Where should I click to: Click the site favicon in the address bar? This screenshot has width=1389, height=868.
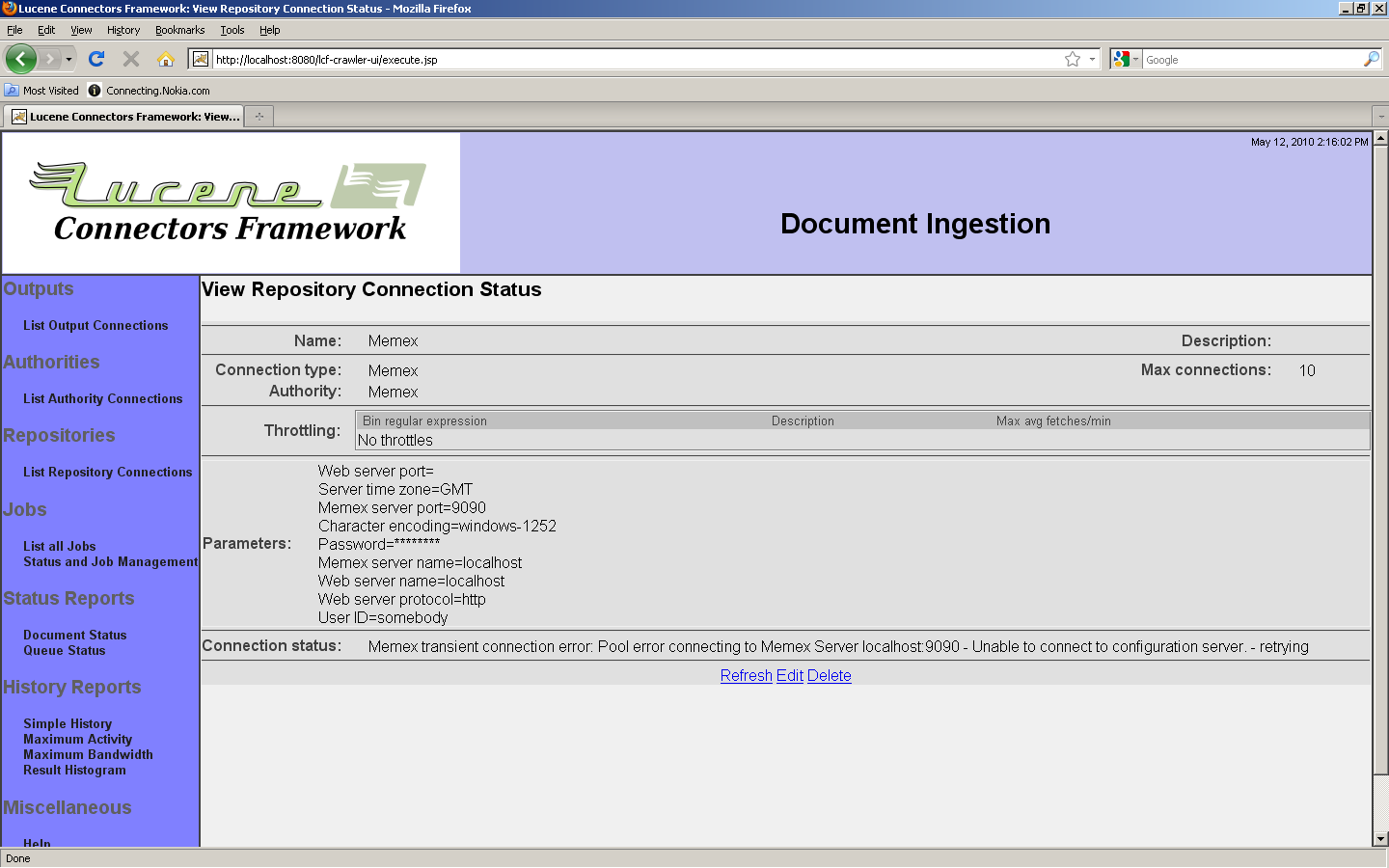[x=201, y=59]
